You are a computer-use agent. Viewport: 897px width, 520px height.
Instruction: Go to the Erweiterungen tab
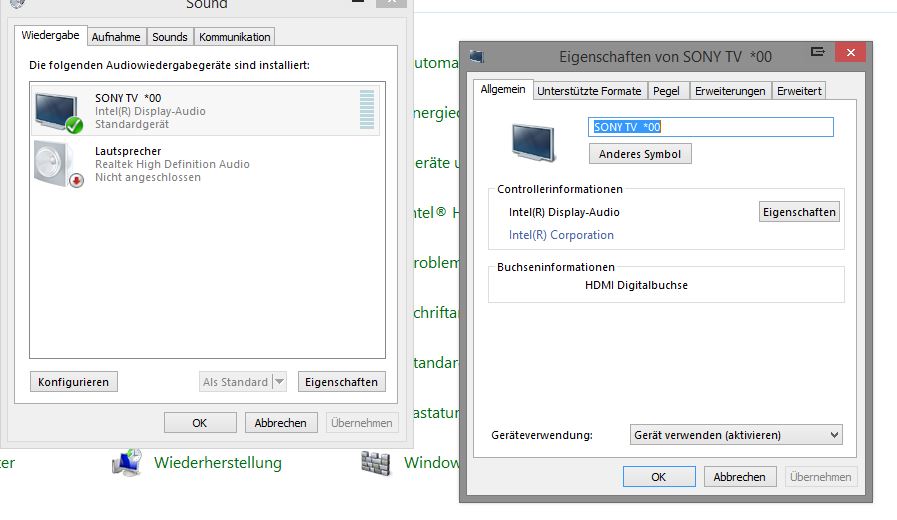click(x=730, y=91)
